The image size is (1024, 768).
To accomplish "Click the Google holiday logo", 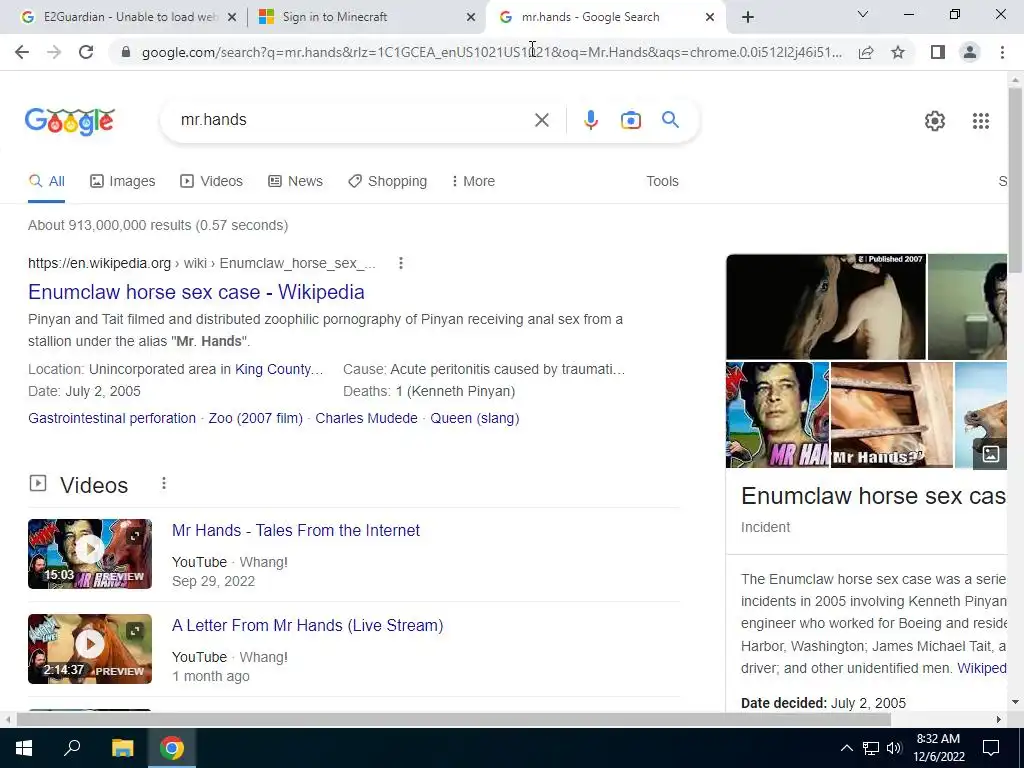I will (x=70, y=121).
